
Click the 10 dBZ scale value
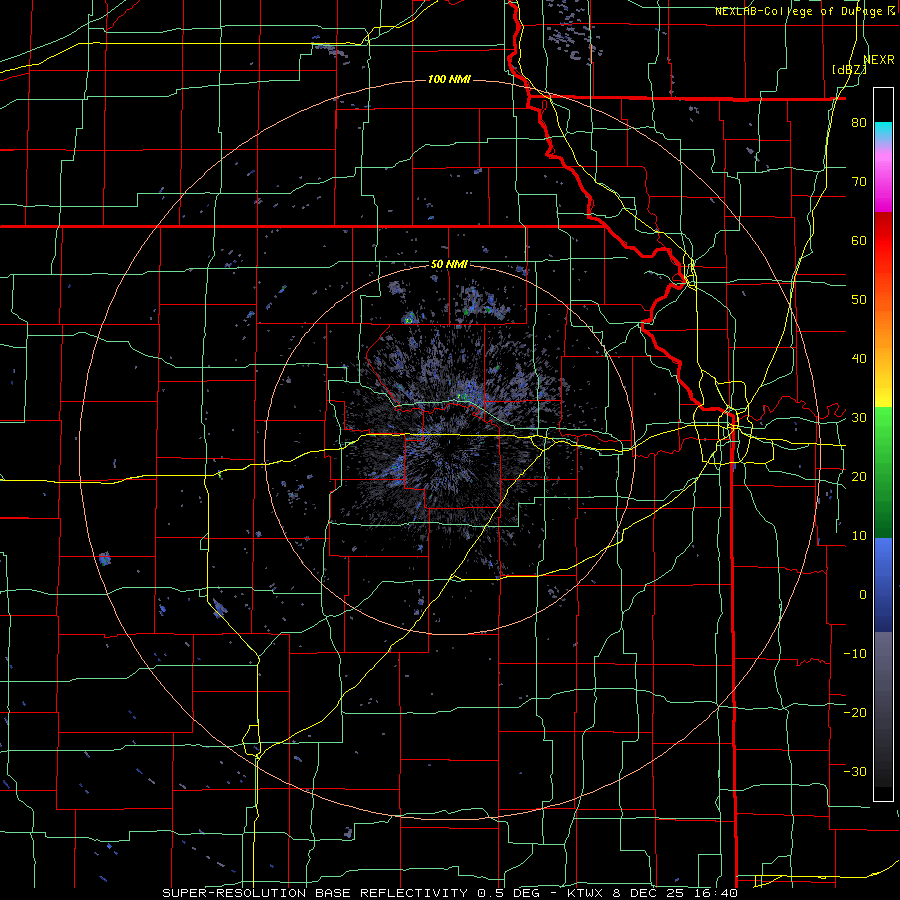pyautogui.click(x=859, y=536)
